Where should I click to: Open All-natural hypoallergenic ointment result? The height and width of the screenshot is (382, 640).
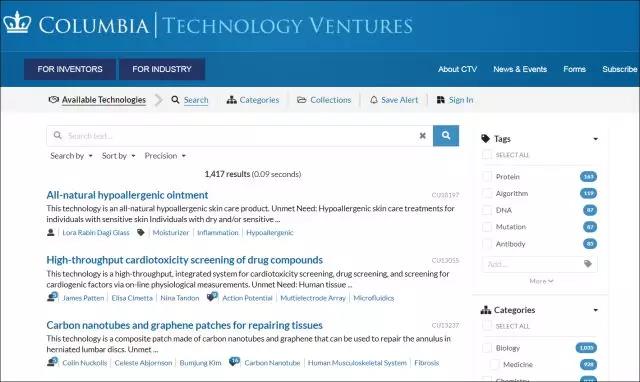click(127, 195)
